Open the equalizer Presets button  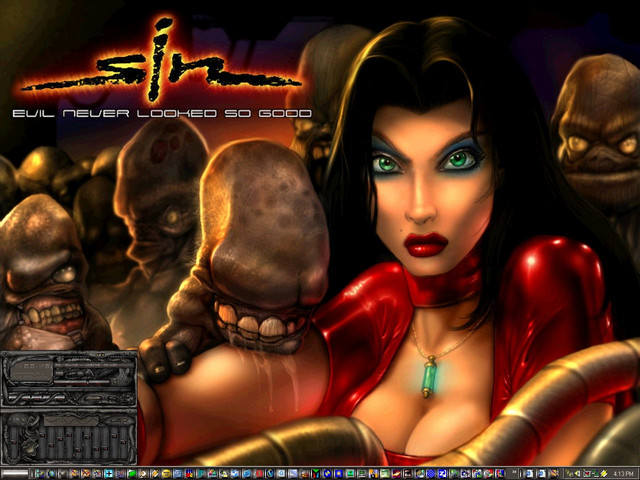[x=118, y=420]
